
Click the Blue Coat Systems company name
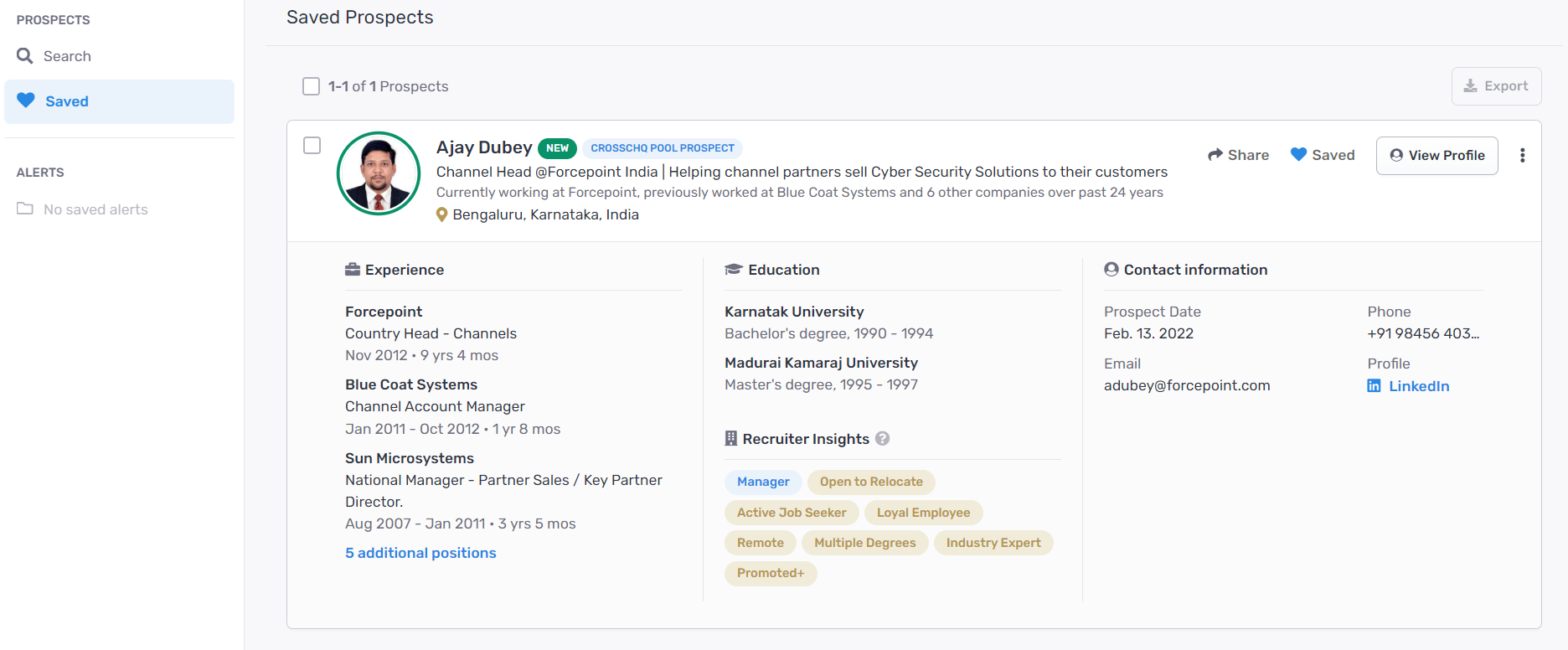point(411,384)
